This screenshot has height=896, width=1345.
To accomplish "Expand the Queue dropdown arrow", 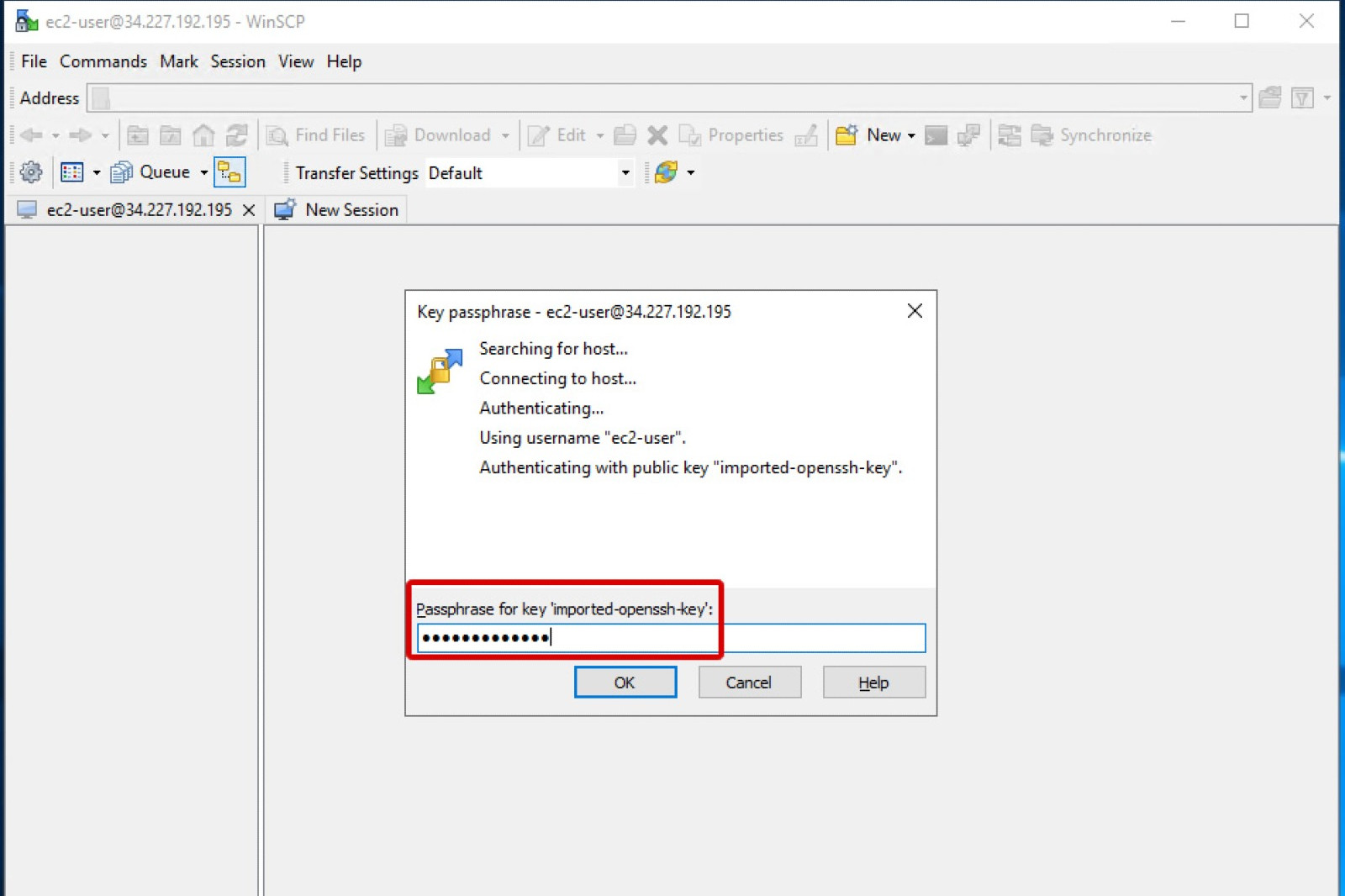I will (x=204, y=172).
